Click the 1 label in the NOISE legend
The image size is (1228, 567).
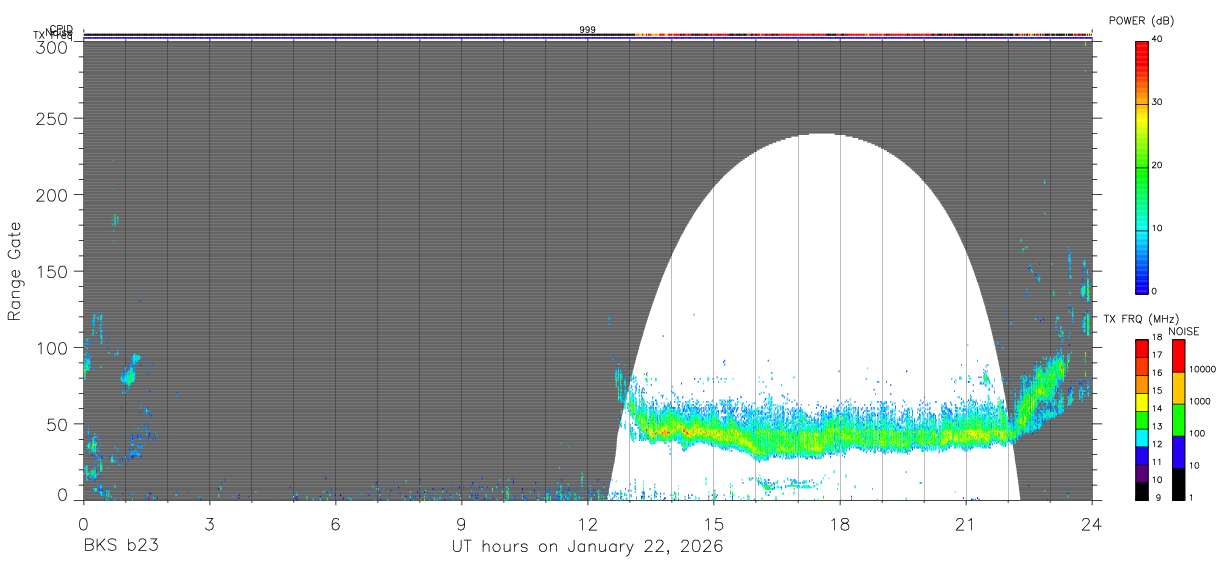pyautogui.click(x=1193, y=497)
